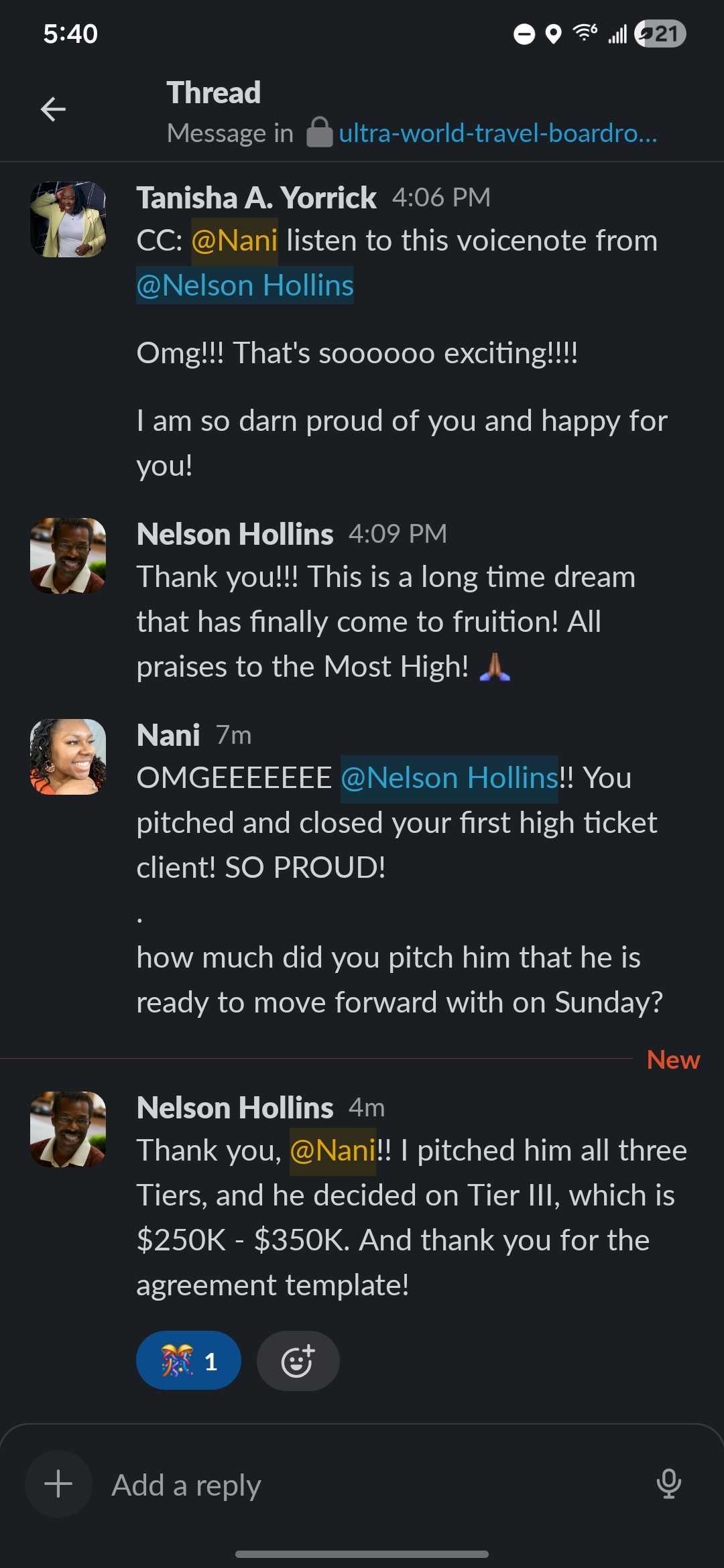Viewport: 724px width, 1568px height.
Task: Open the ultra-world-travel-boardroom channel link
Action: tap(497, 133)
